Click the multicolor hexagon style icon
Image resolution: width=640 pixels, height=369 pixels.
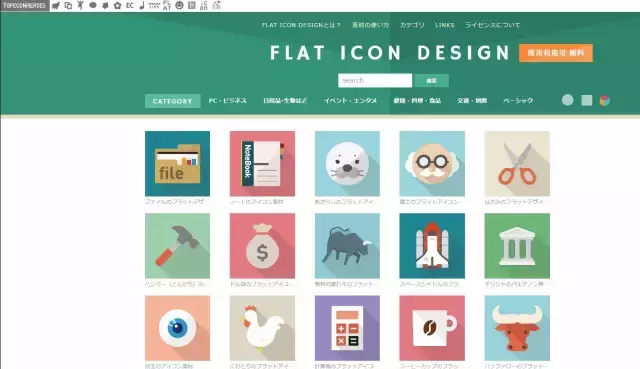pyautogui.click(x=605, y=100)
